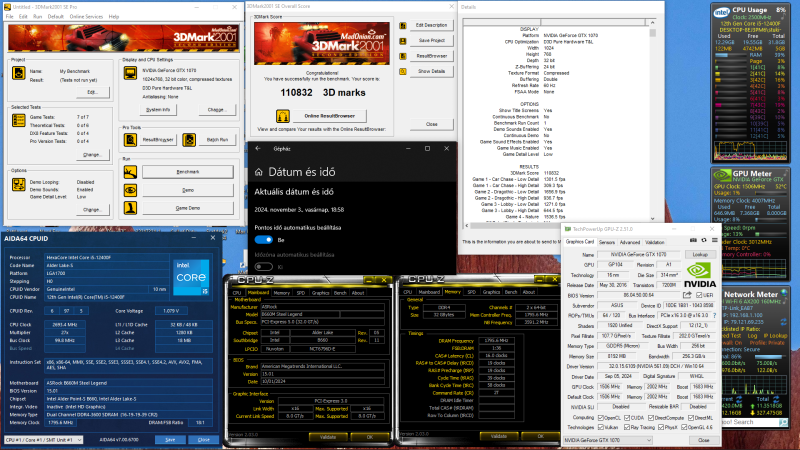Open the GPU selector dropdown in GPU-Z
This screenshot has height=450, width=800.
[608, 440]
